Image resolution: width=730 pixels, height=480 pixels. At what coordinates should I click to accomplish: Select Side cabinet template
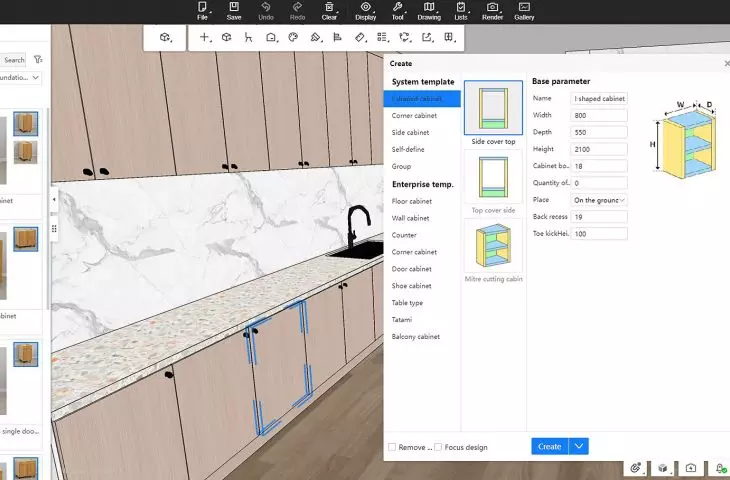tap(410, 133)
